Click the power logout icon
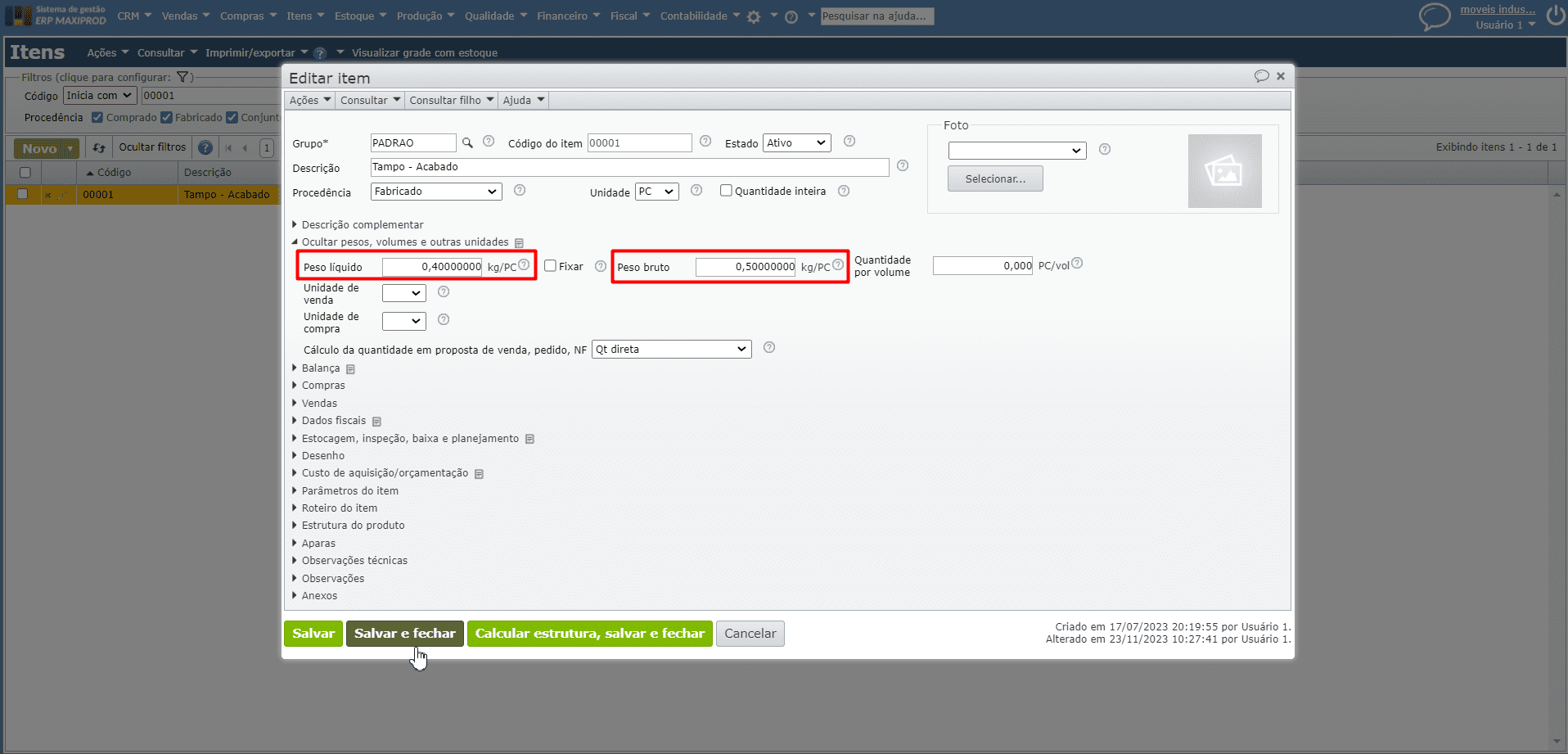Image resolution: width=1568 pixels, height=754 pixels. 1555,16
